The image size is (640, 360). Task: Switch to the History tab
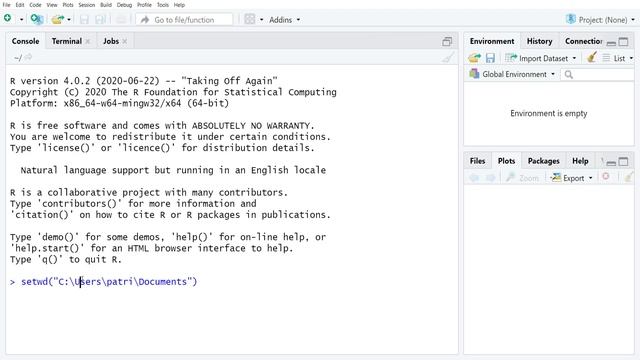[539, 41]
